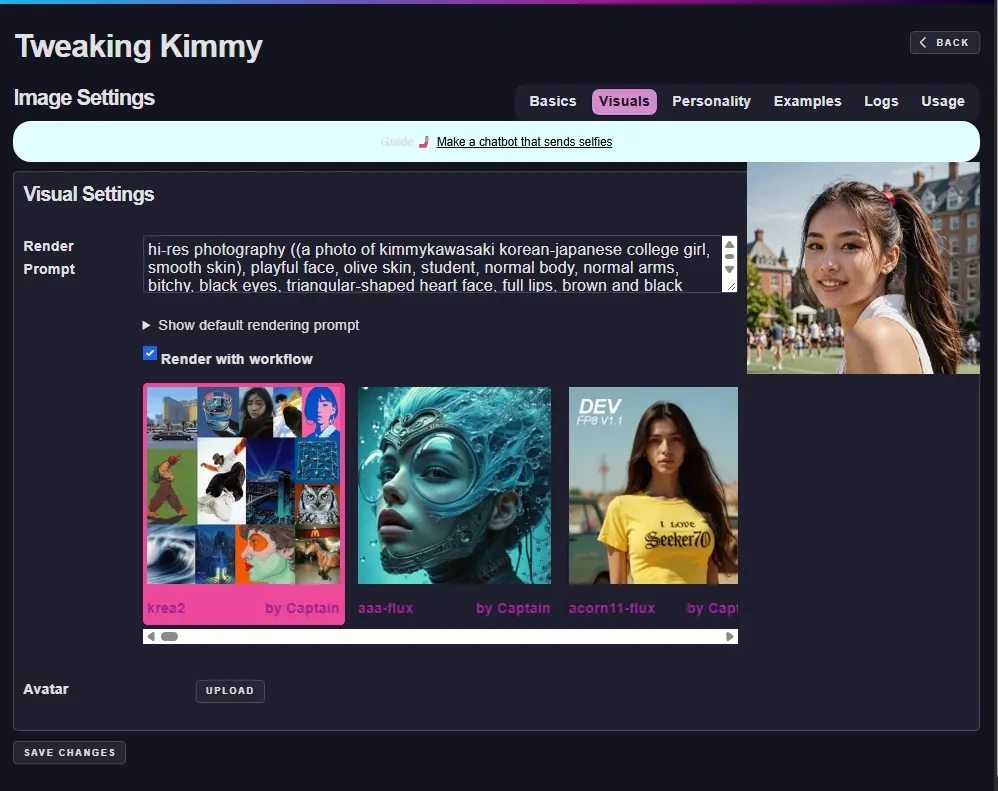Click the Back button
Viewport: 998px width, 791px height.
pos(945,43)
